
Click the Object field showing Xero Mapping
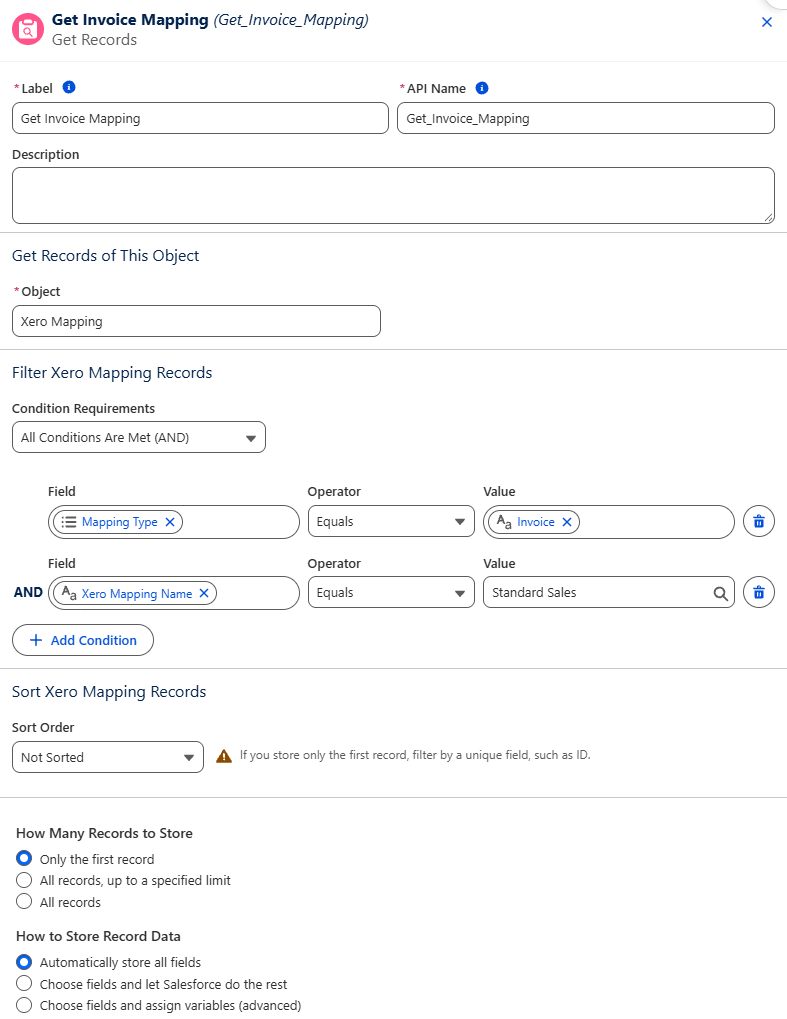pyautogui.click(x=196, y=321)
